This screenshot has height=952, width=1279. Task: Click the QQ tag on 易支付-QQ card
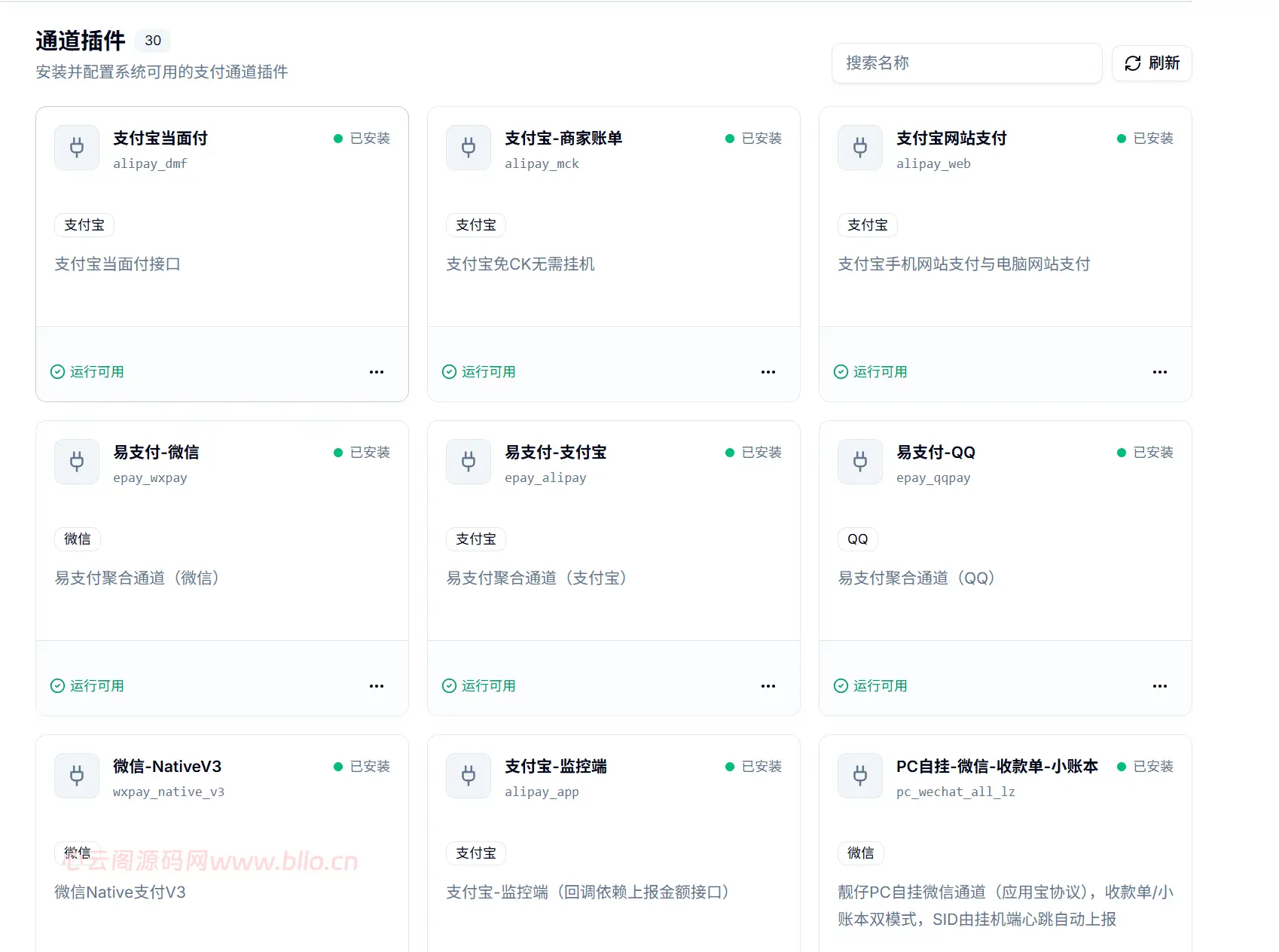click(x=858, y=539)
